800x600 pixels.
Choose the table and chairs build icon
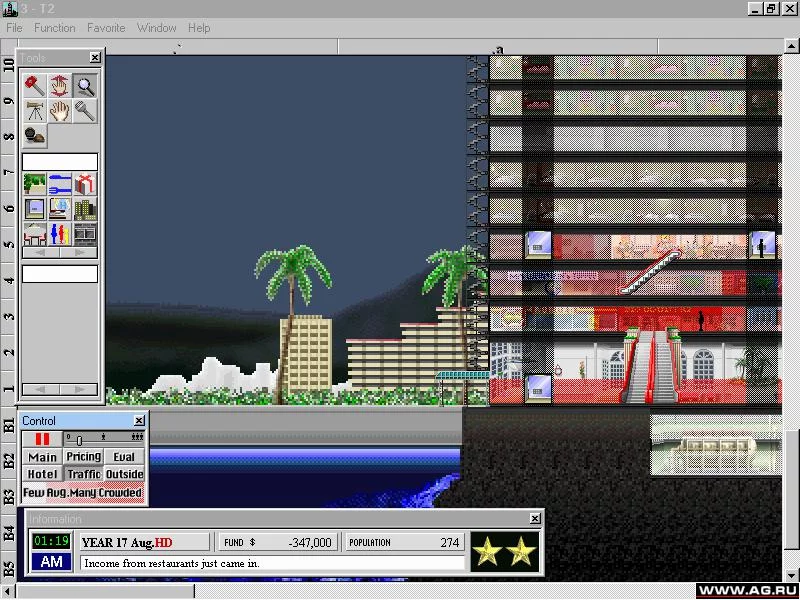pyautogui.click(x=35, y=234)
